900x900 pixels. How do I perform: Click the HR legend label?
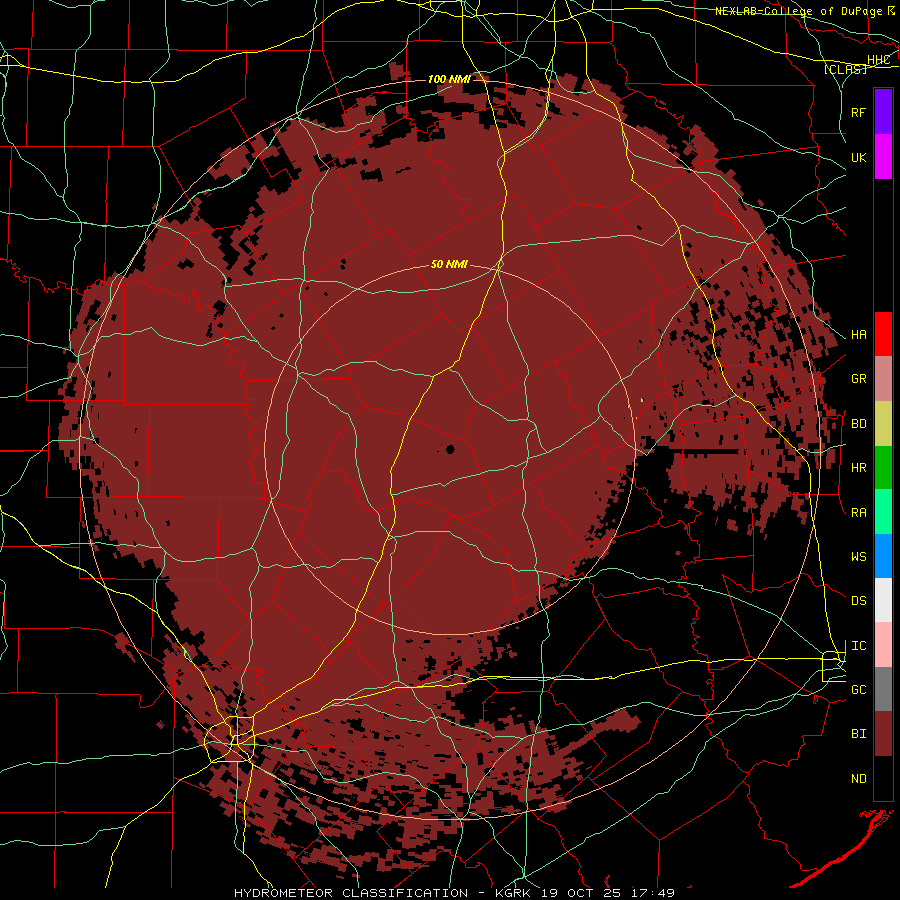859,468
